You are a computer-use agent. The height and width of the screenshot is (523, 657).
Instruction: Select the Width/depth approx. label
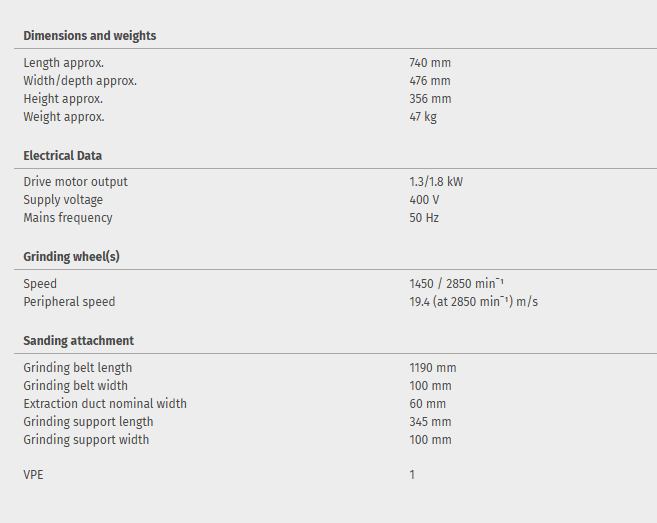coord(80,81)
